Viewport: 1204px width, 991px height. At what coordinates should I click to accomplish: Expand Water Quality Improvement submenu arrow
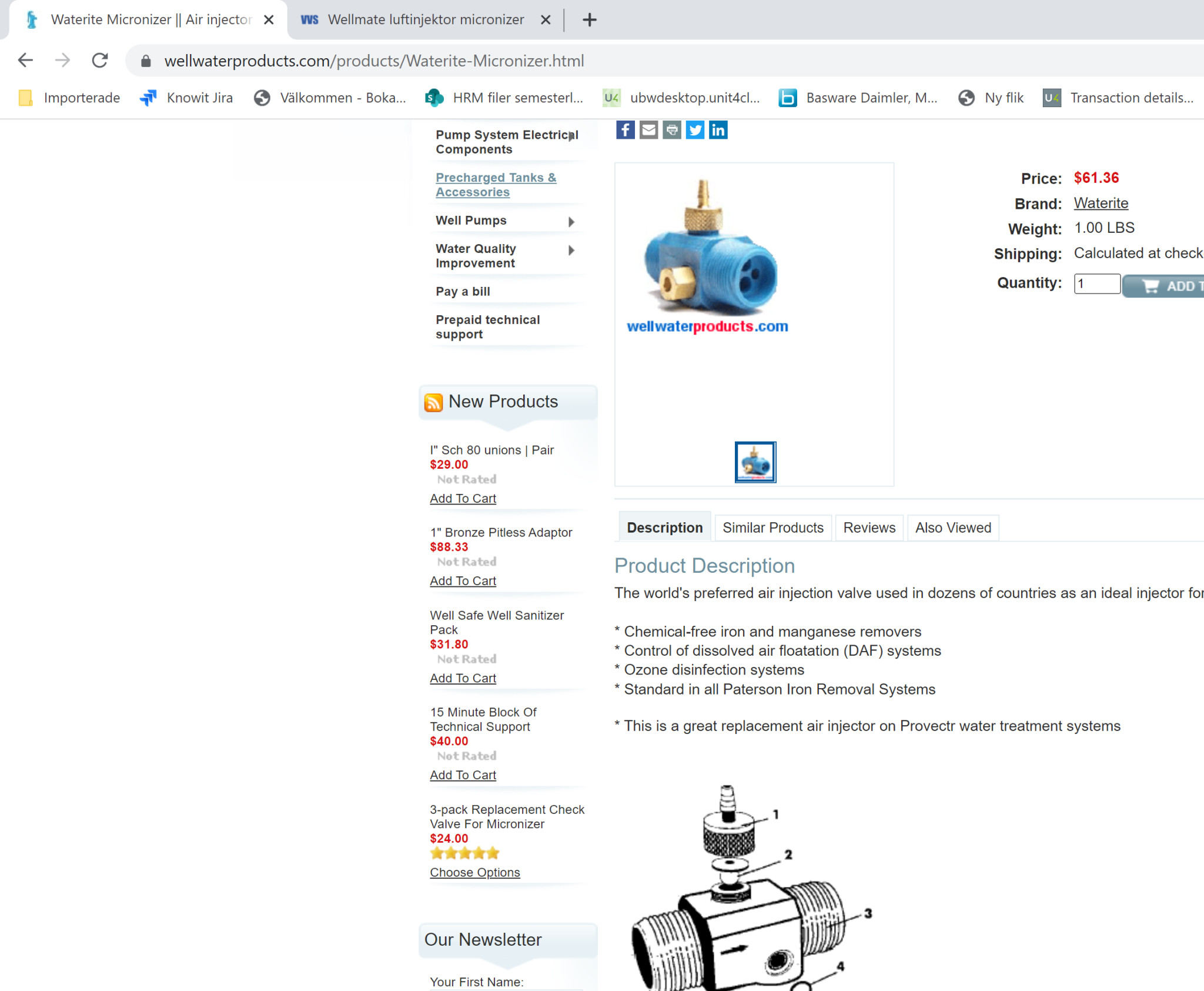click(571, 250)
